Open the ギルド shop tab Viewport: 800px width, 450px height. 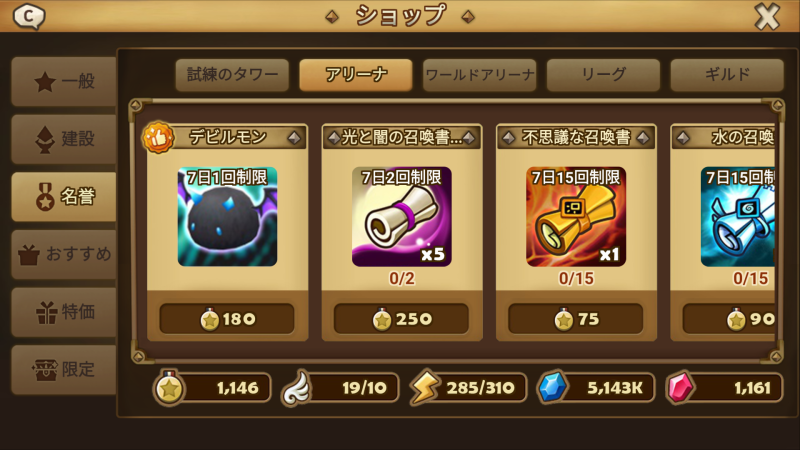727,75
